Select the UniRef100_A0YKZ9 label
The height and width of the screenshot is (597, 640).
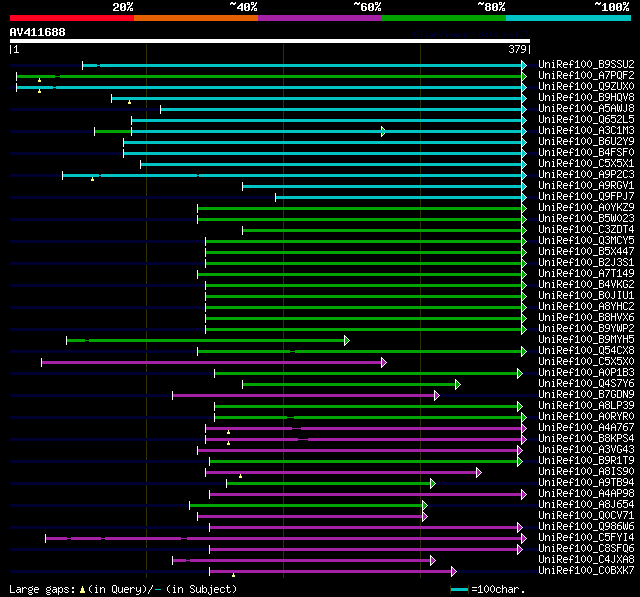[586, 208]
